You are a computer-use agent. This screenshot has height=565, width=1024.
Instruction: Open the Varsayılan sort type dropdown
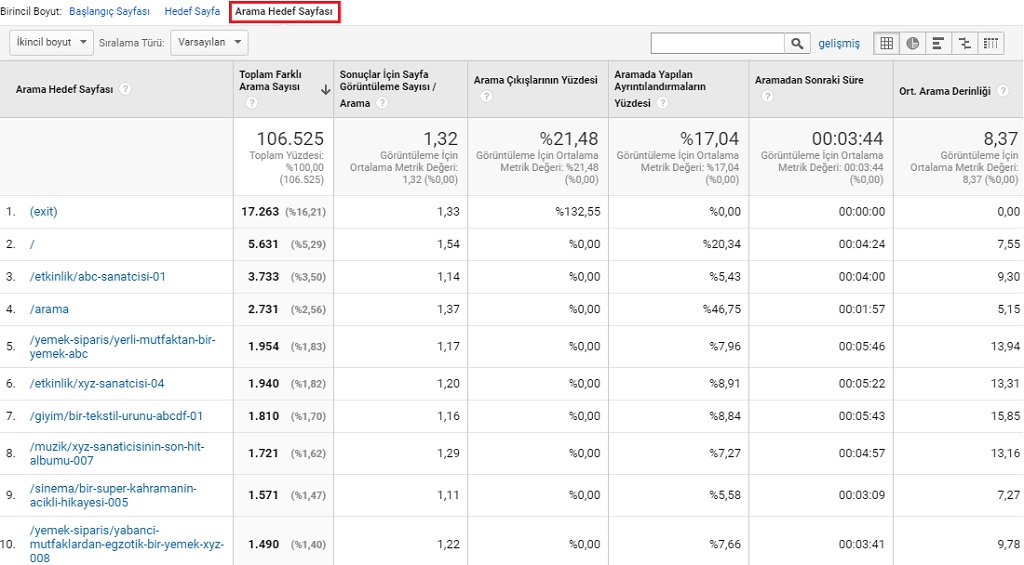(209, 42)
